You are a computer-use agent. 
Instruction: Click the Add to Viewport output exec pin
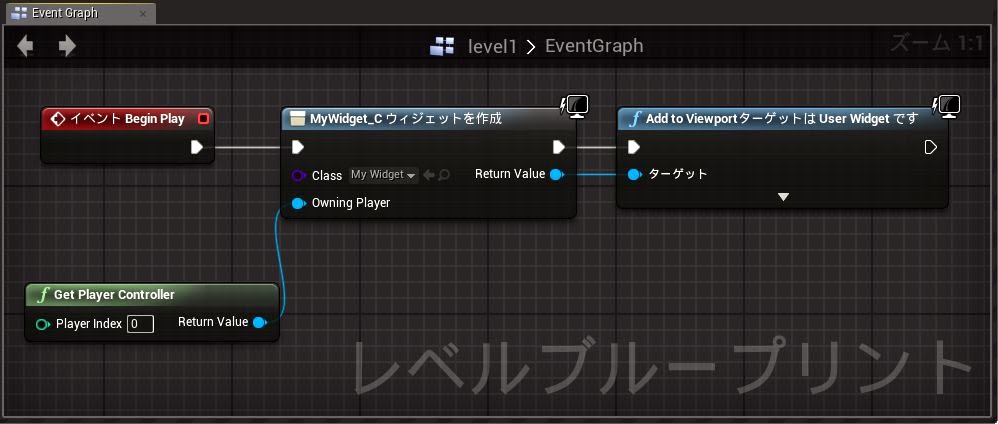[x=930, y=147]
